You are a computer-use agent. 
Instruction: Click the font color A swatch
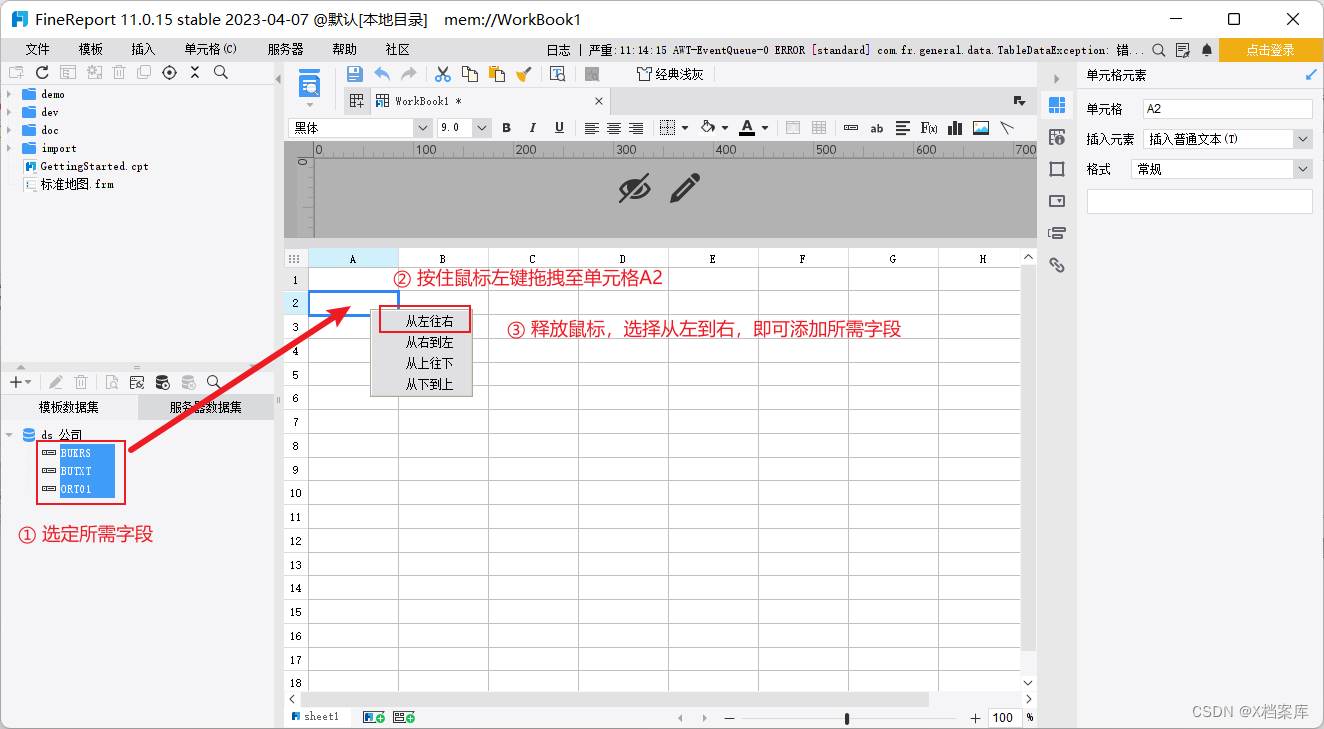pyautogui.click(x=747, y=128)
